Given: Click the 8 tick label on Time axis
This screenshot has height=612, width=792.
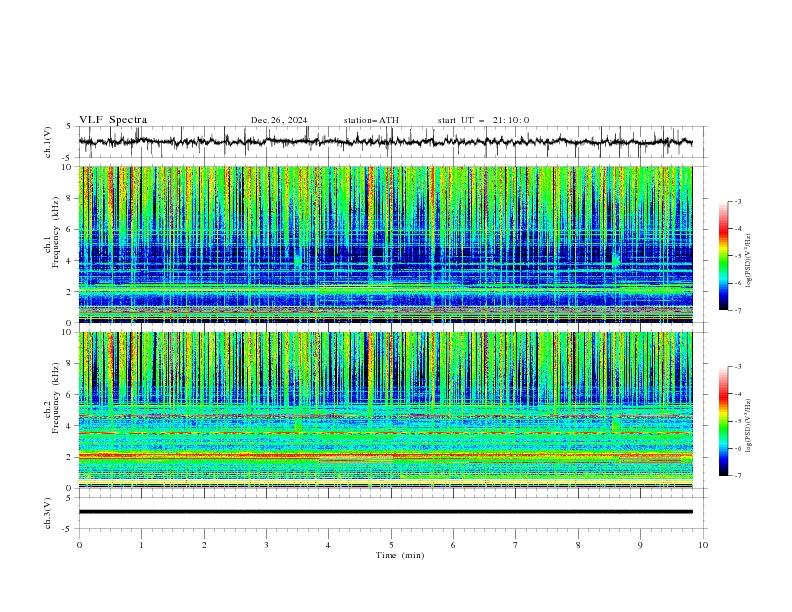Looking at the screenshot, I should pos(578,545).
